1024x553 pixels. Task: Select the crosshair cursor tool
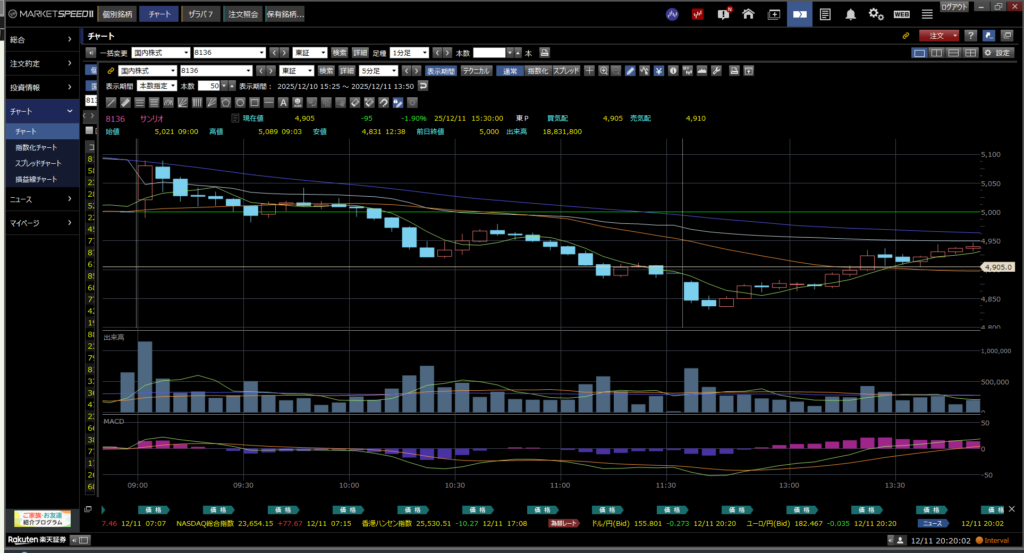tap(590, 71)
